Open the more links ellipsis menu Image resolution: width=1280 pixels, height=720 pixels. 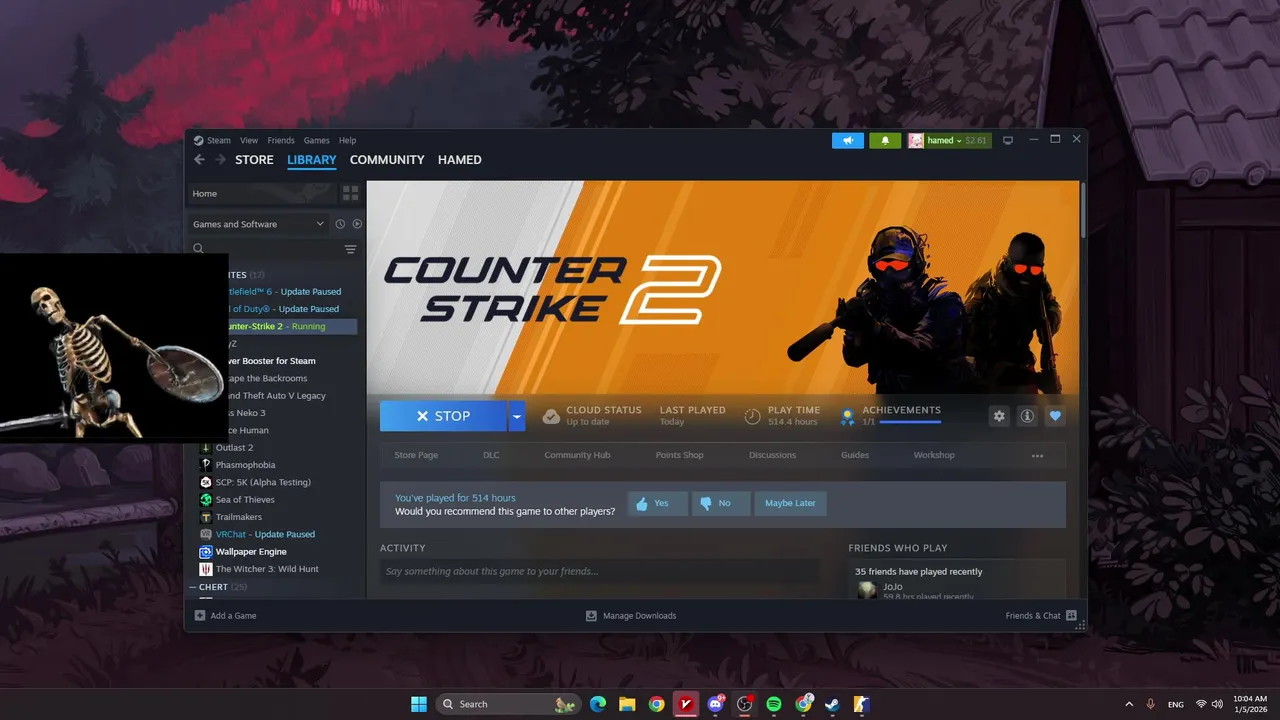(x=1037, y=456)
